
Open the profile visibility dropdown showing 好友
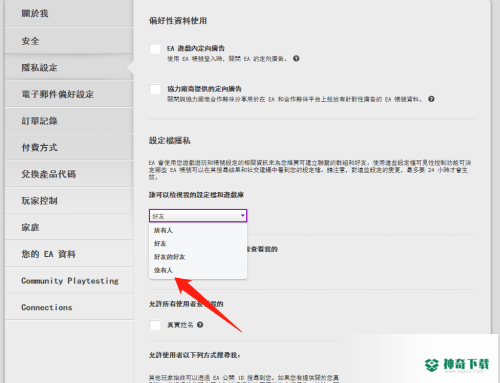pos(198,216)
